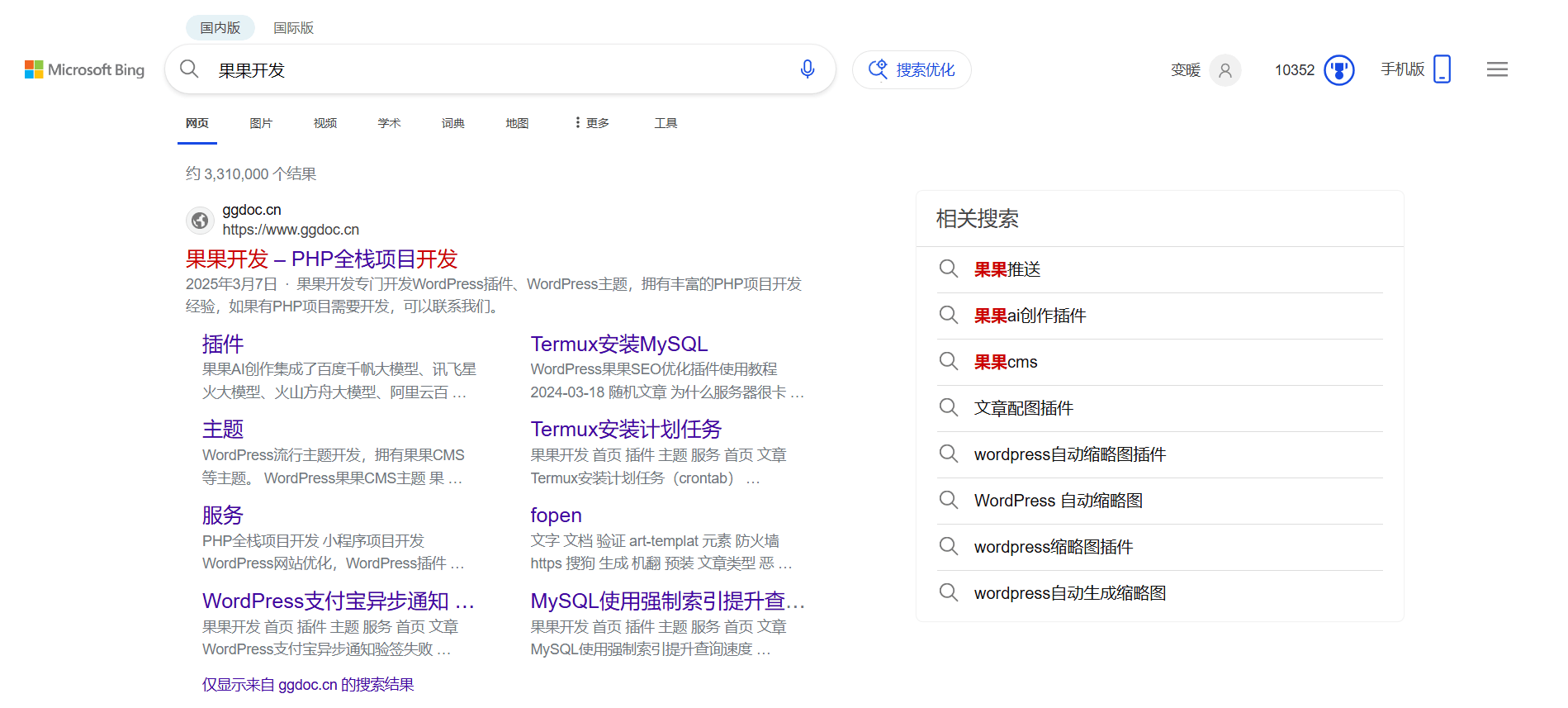The width and height of the screenshot is (1568, 708).
Task: Open the fopen sitelink
Action: (x=557, y=515)
